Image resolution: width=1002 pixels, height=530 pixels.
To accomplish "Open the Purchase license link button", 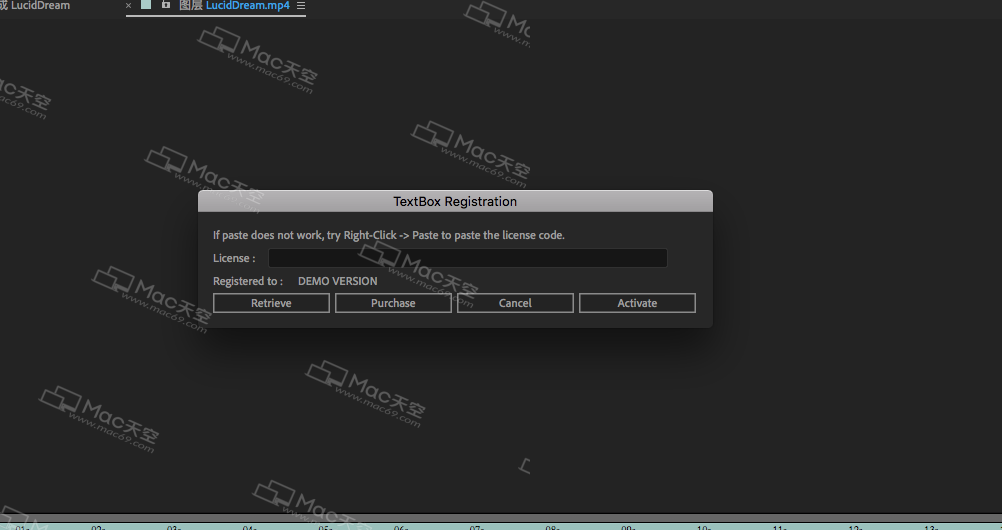I will pos(393,303).
